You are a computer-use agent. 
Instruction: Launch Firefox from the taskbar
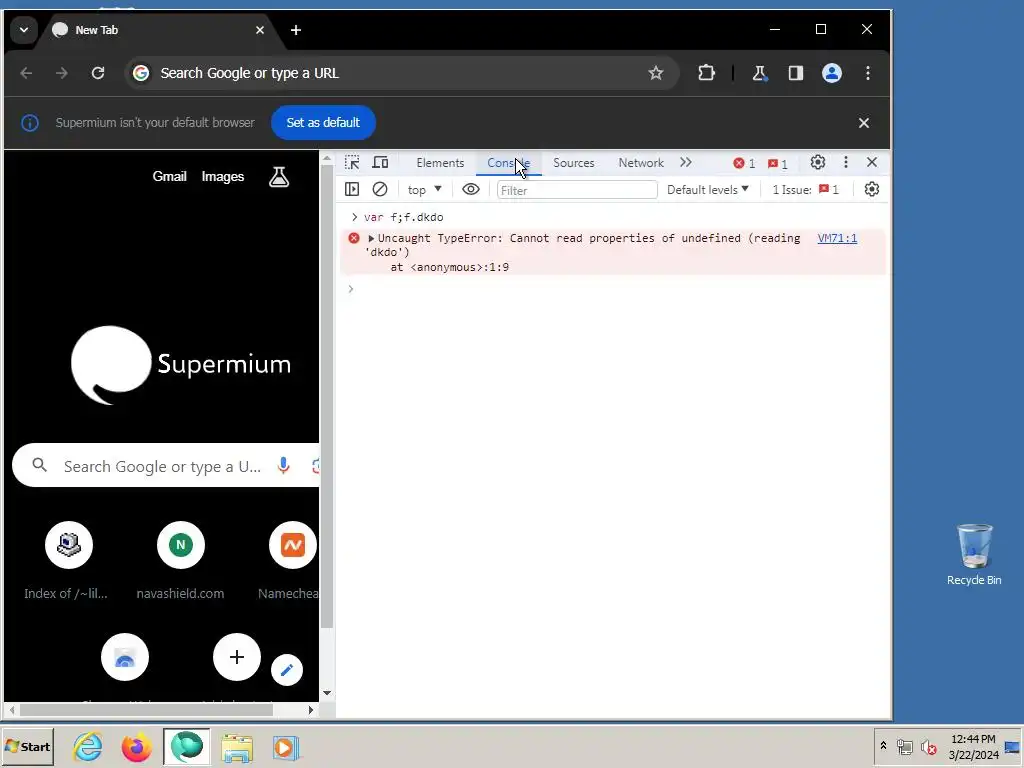(136, 746)
